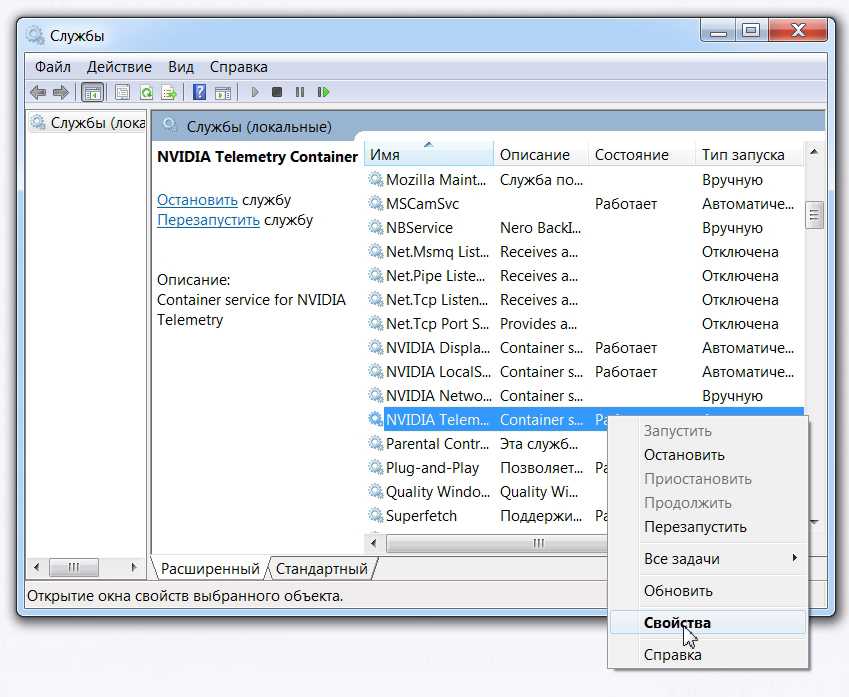Click the Back arrow in the toolbar
The width and height of the screenshot is (849, 697).
pos(38,93)
